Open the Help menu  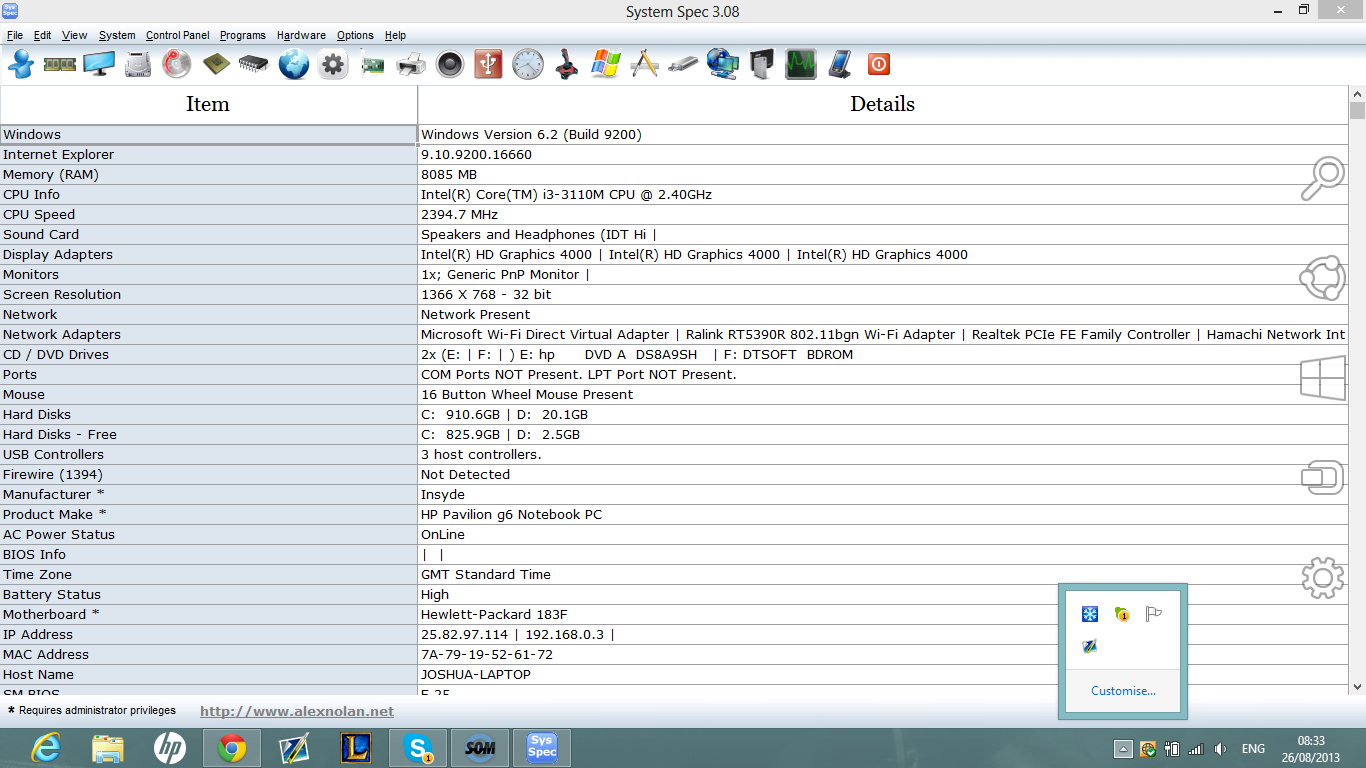[x=396, y=35]
